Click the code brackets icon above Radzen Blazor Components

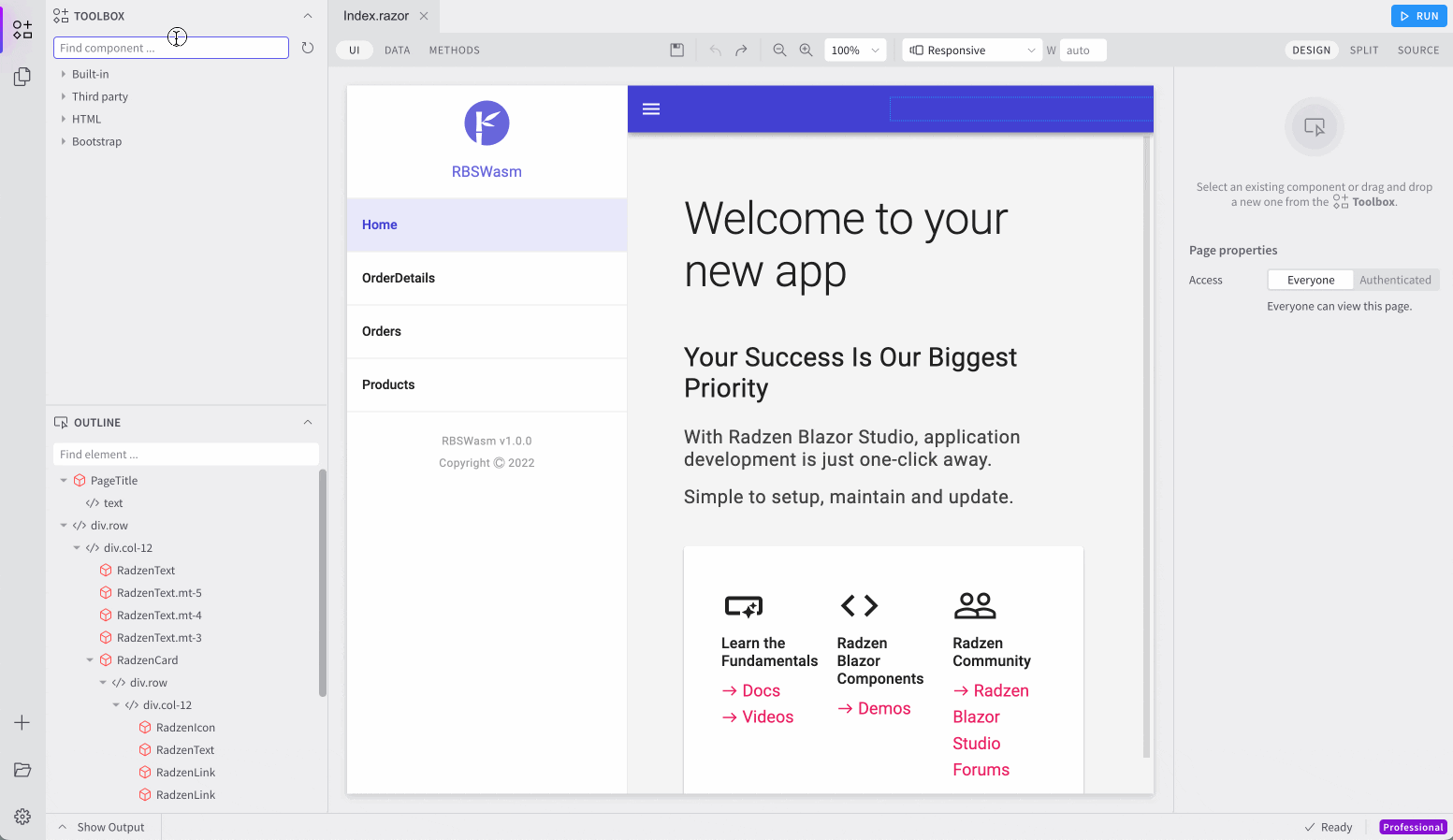(x=859, y=606)
